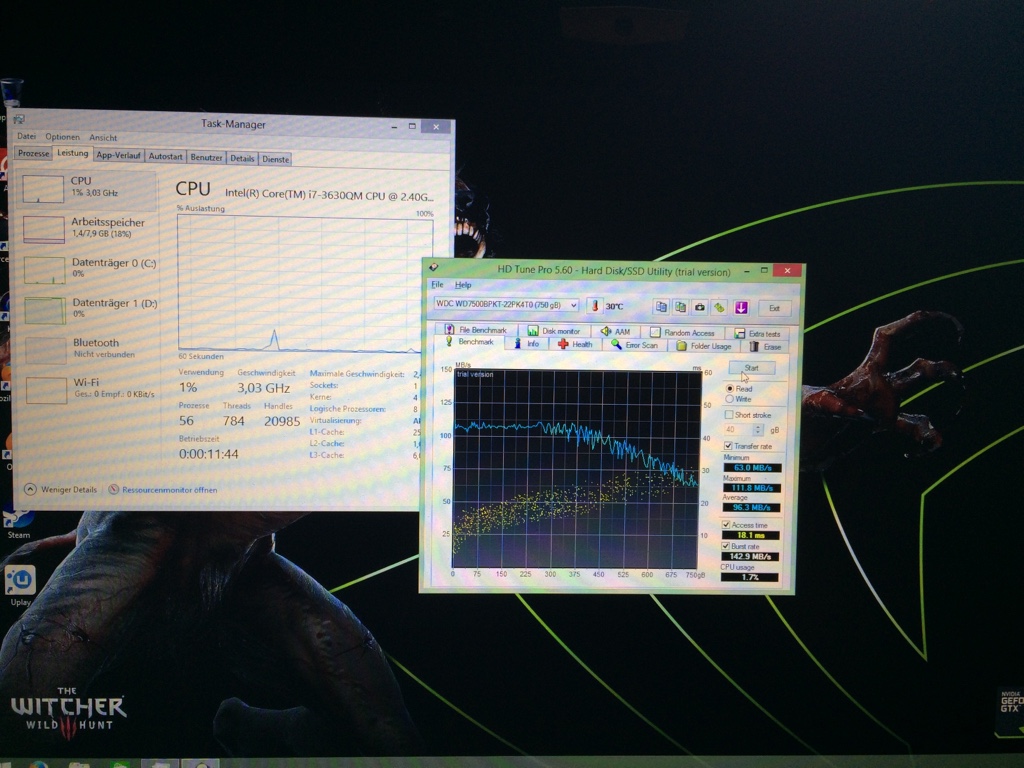Open the Benutzer tab
The height and width of the screenshot is (768, 1024).
coord(206,157)
